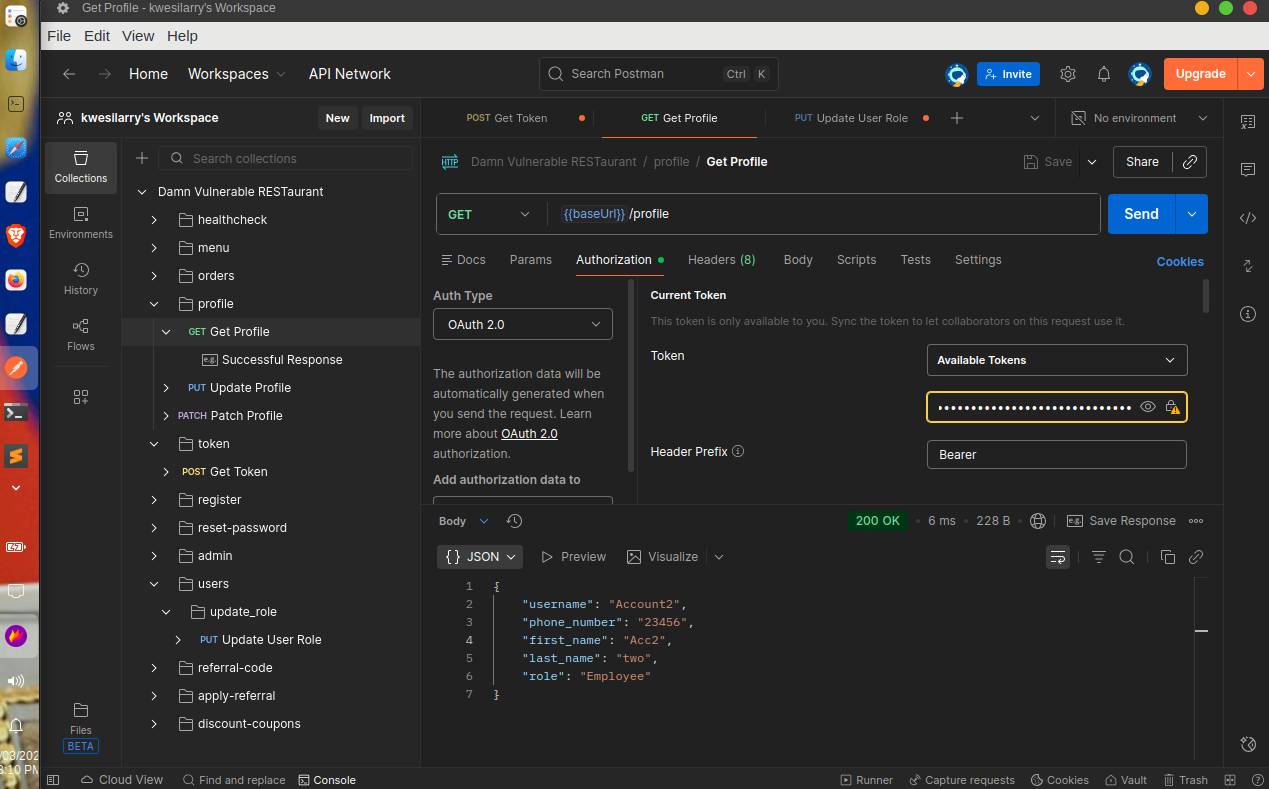Screen dimensions: 1269x789
Task: Open the Environments sidebar panel
Action: (x=81, y=222)
